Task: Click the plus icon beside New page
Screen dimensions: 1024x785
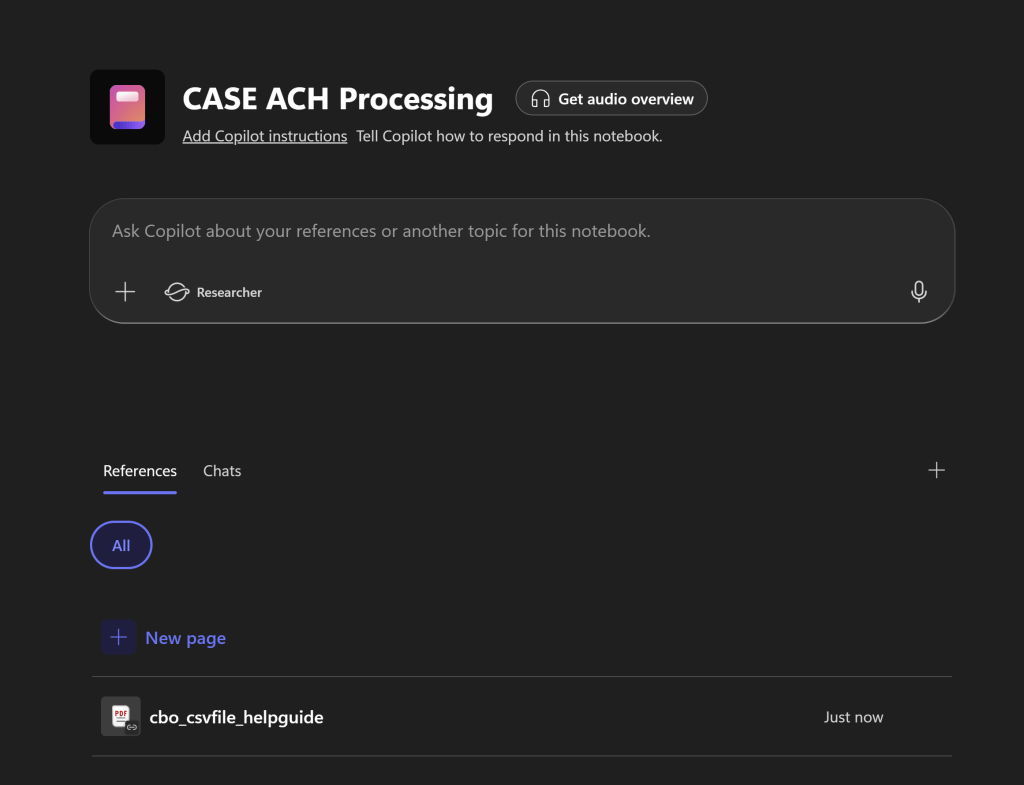Action: click(118, 638)
